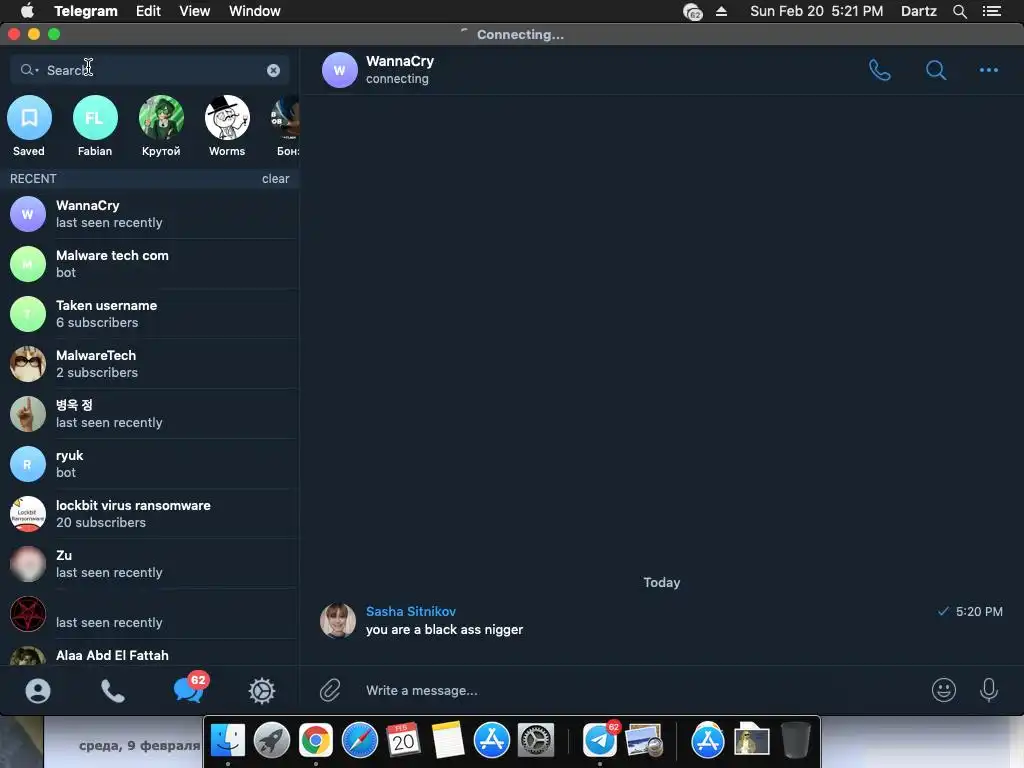The image size is (1024, 768).
Task: Open the ryuk bot chat
Action: pos(150,464)
